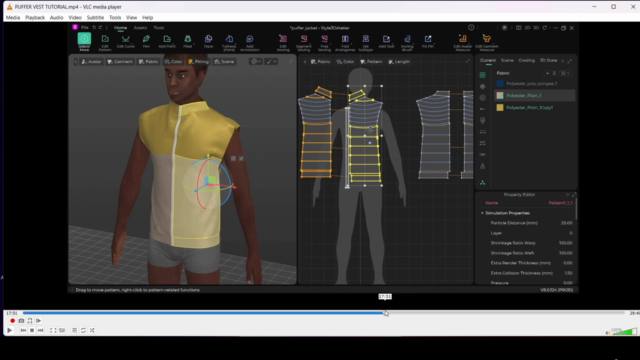The width and height of the screenshot is (640, 360).
Task: Select the Edit Avatar Measure tool
Action: click(x=462, y=42)
